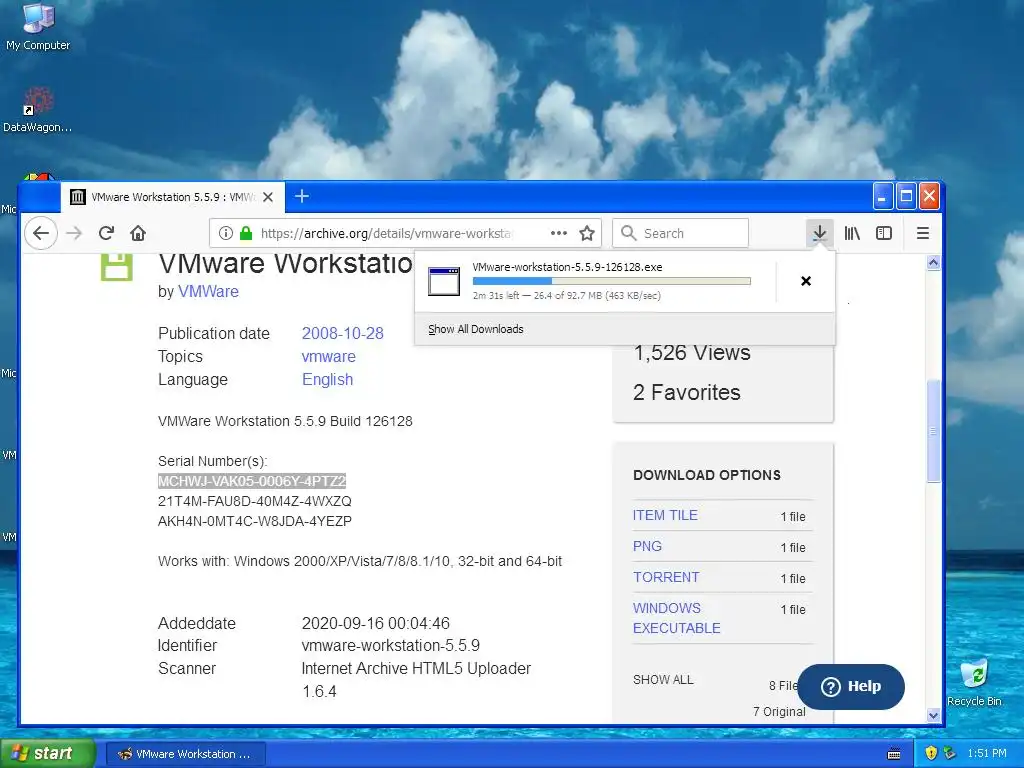Download the ITEM TILE option
The height and width of the screenshot is (768, 1024).
(x=665, y=515)
